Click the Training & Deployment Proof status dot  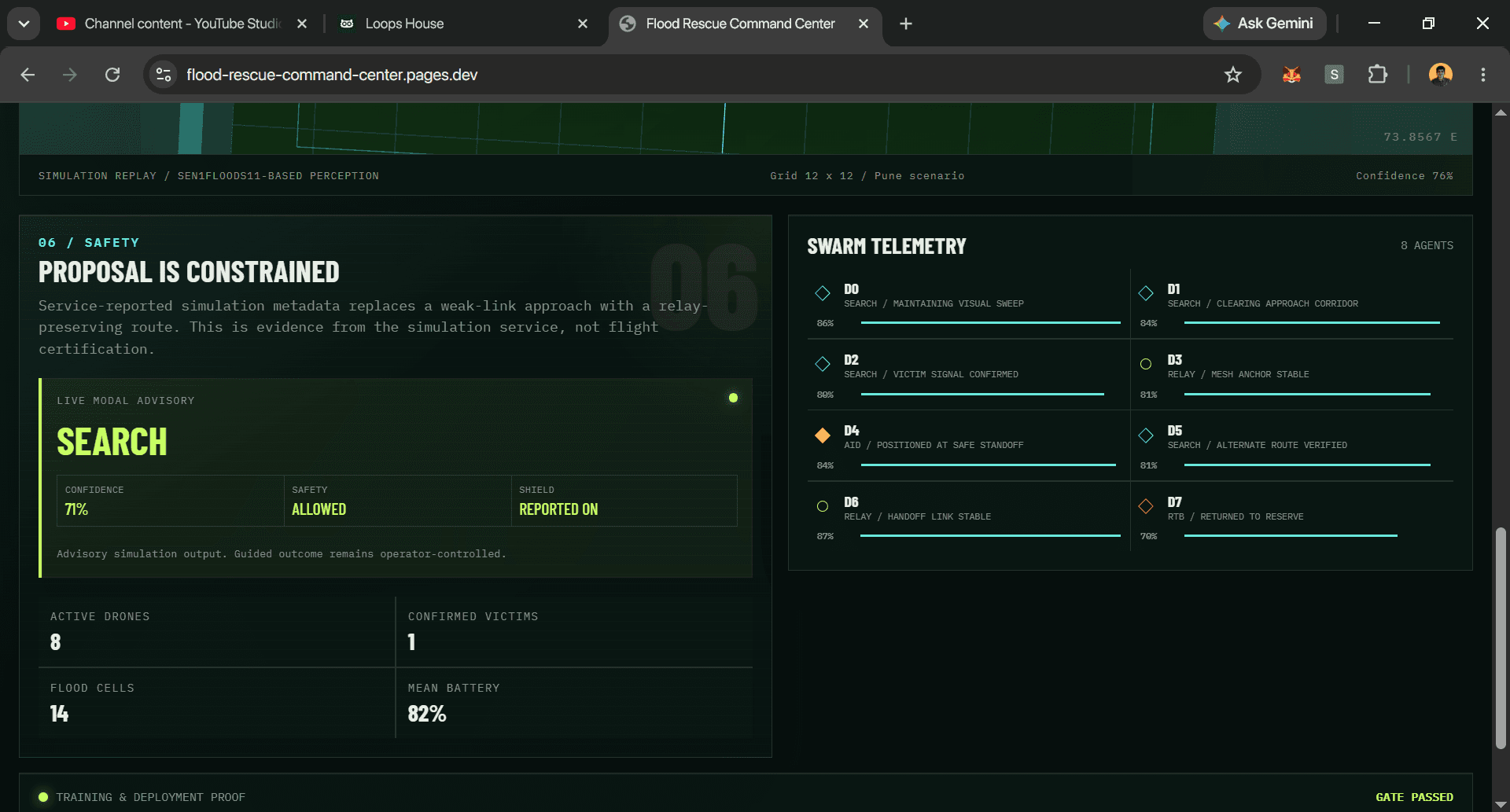43,797
